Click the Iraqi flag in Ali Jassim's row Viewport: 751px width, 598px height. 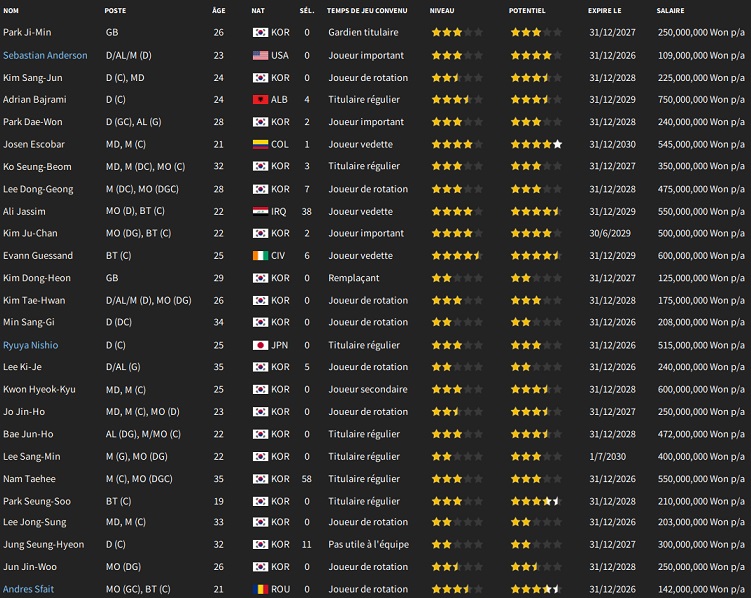pyautogui.click(x=260, y=211)
